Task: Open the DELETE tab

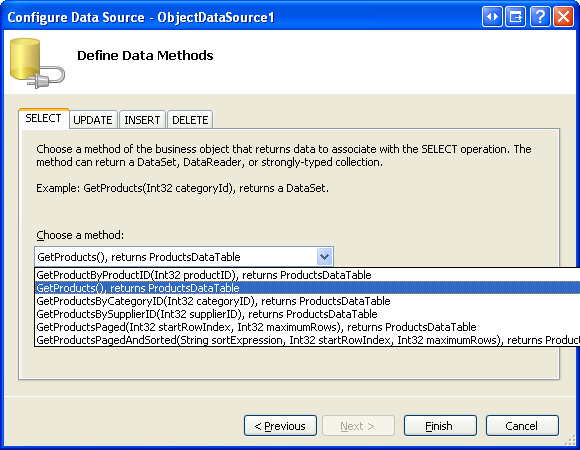Action: pyautogui.click(x=190, y=120)
